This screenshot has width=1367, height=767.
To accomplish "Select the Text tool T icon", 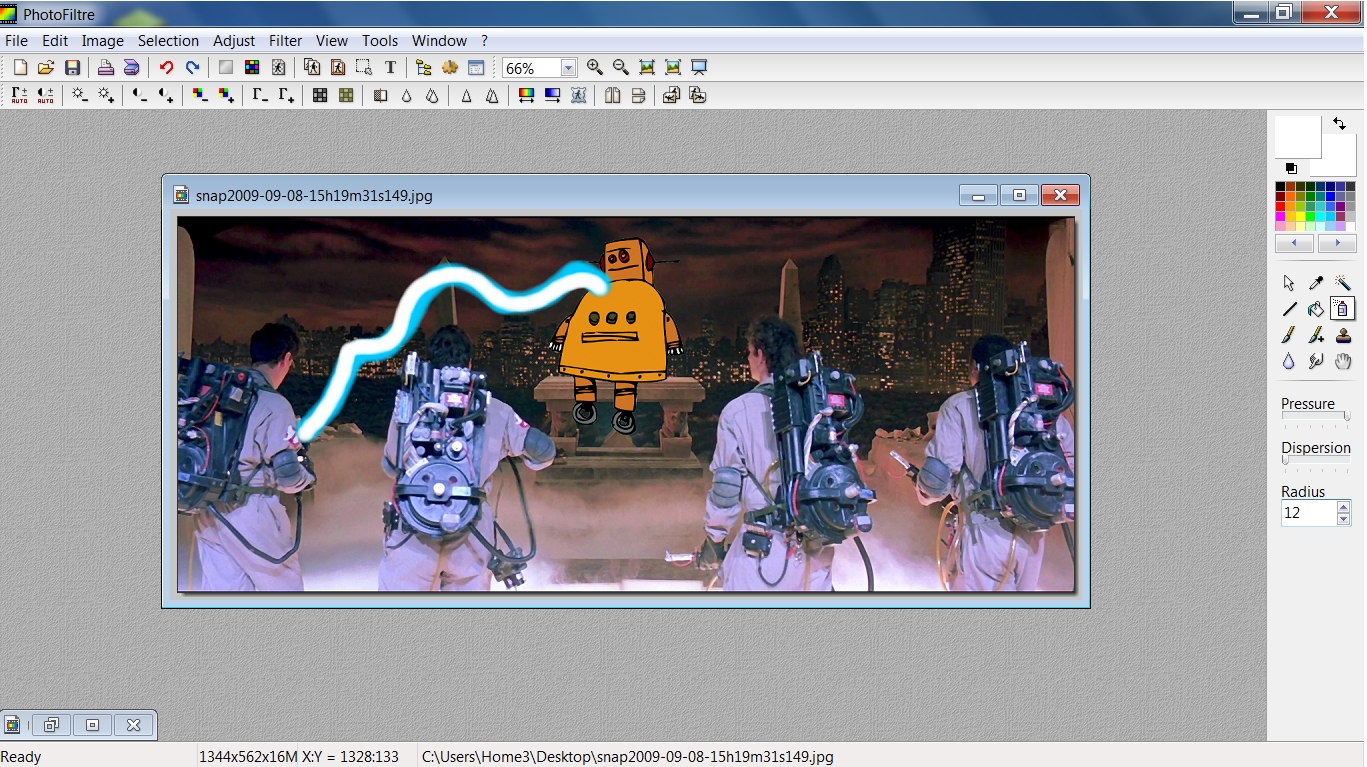I will point(390,68).
